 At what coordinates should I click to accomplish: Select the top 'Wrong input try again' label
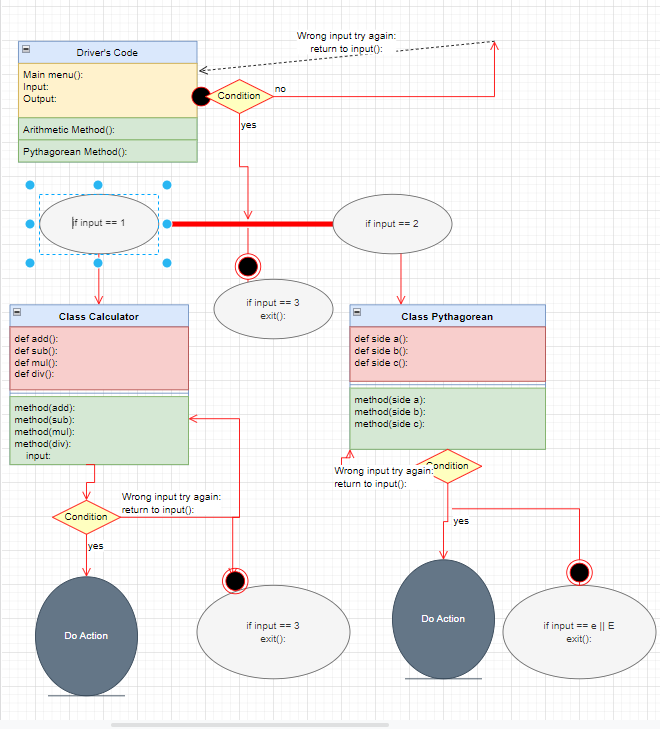pyautogui.click(x=346, y=42)
